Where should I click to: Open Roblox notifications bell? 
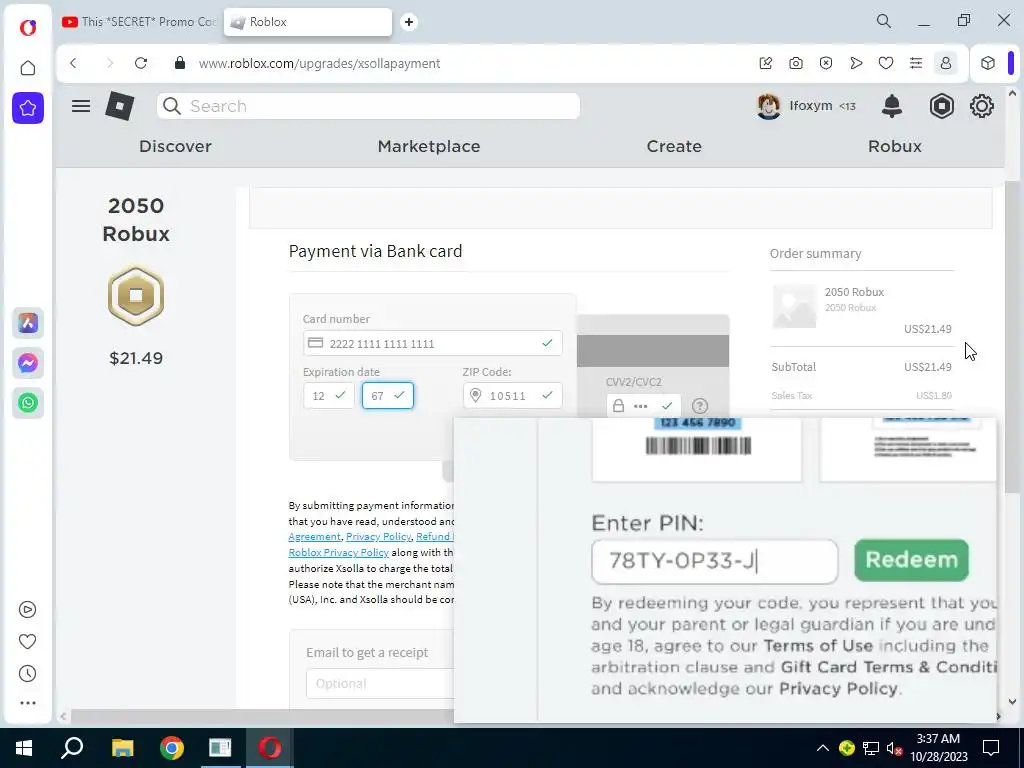point(891,106)
